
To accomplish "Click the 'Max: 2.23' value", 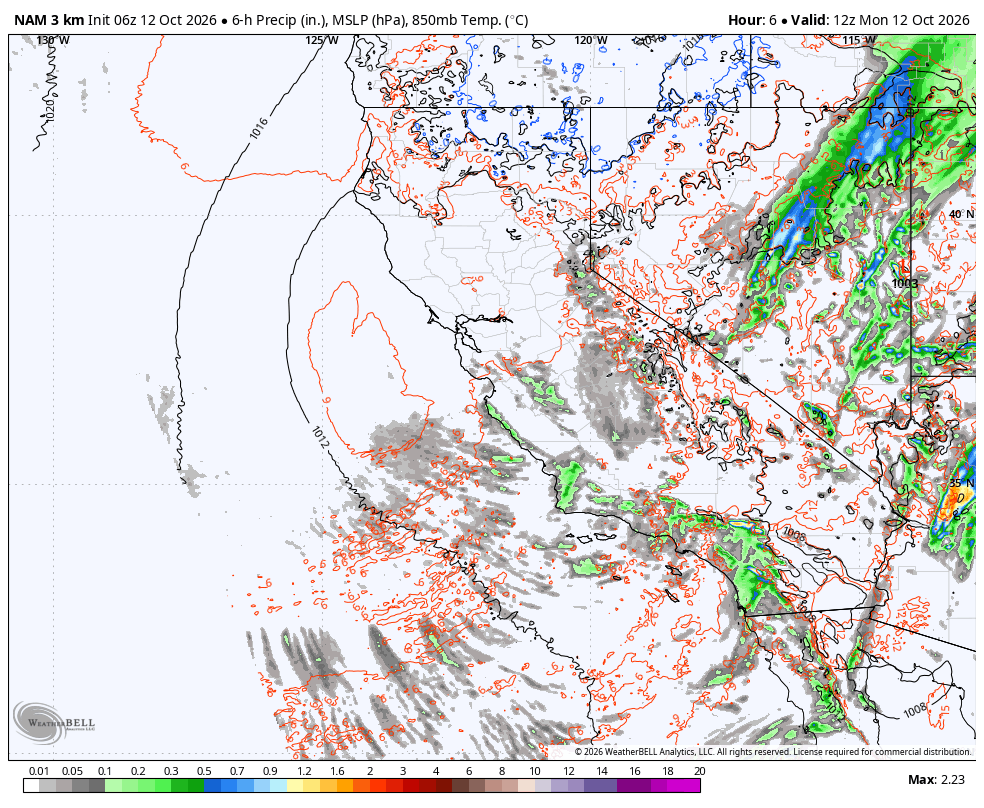I will pos(936,780).
